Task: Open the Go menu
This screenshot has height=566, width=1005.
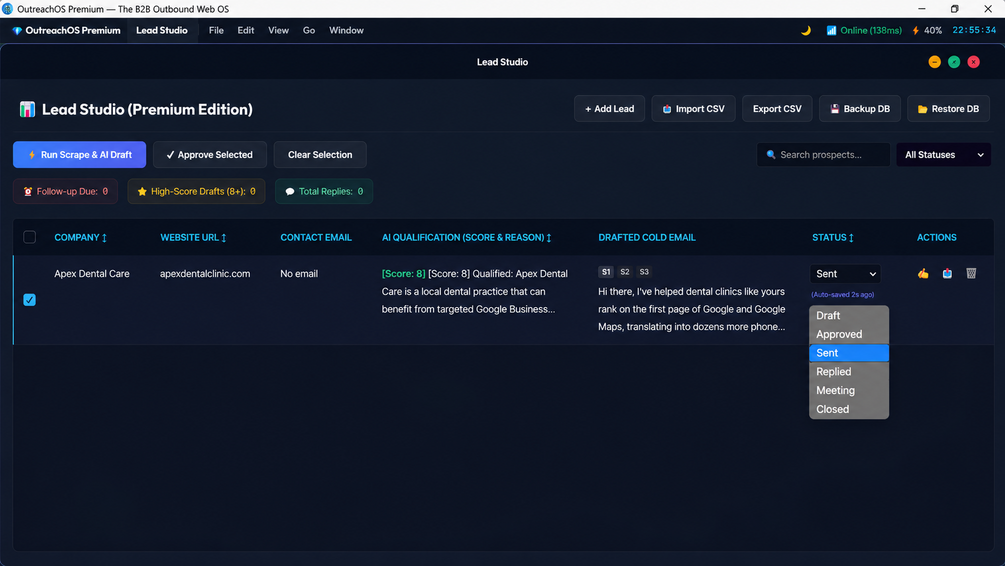Action: (x=309, y=30)
